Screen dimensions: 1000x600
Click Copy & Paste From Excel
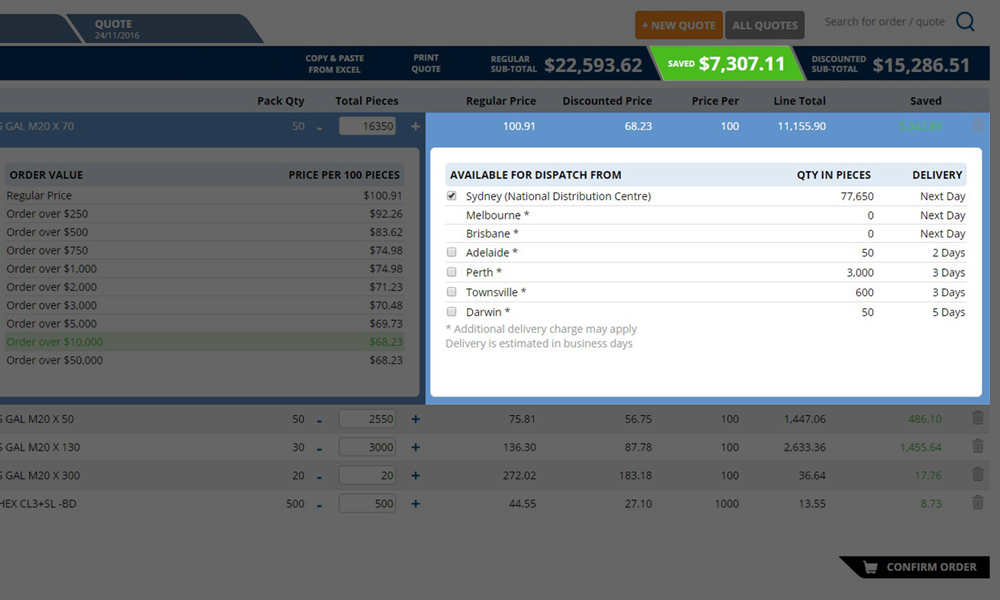[335, 64]
